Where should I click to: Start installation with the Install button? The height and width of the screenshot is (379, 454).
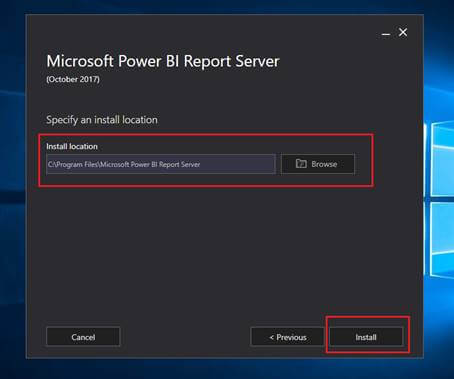(x=366, y=337)
